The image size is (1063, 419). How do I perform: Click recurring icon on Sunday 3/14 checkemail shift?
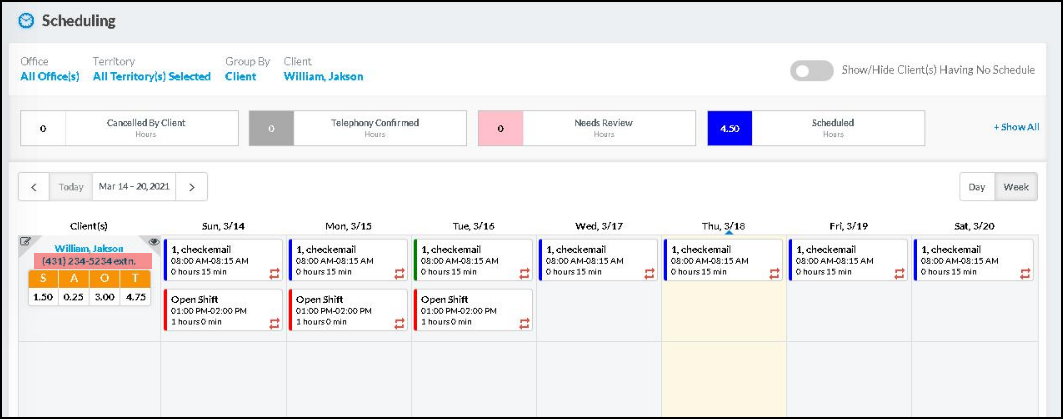(x=275, y=272)
